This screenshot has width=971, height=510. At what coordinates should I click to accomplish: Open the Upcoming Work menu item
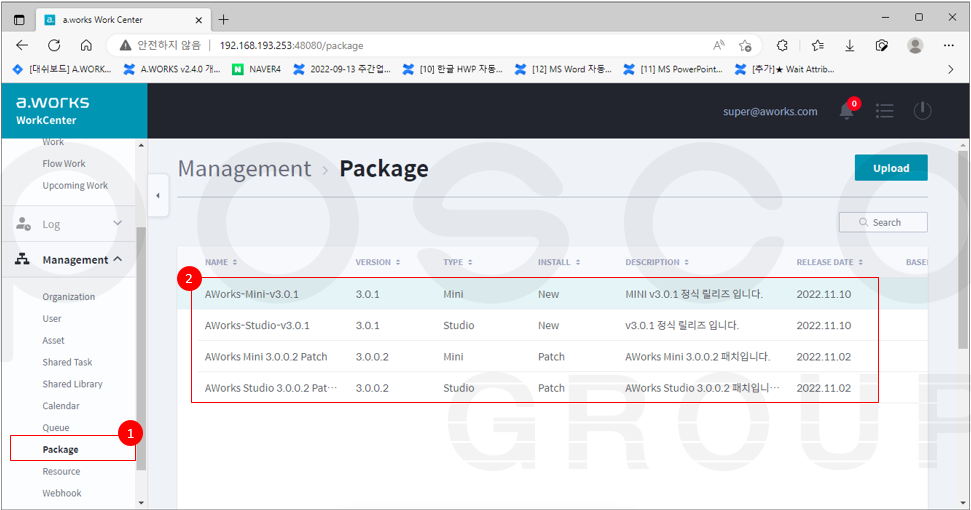[75, 186]
